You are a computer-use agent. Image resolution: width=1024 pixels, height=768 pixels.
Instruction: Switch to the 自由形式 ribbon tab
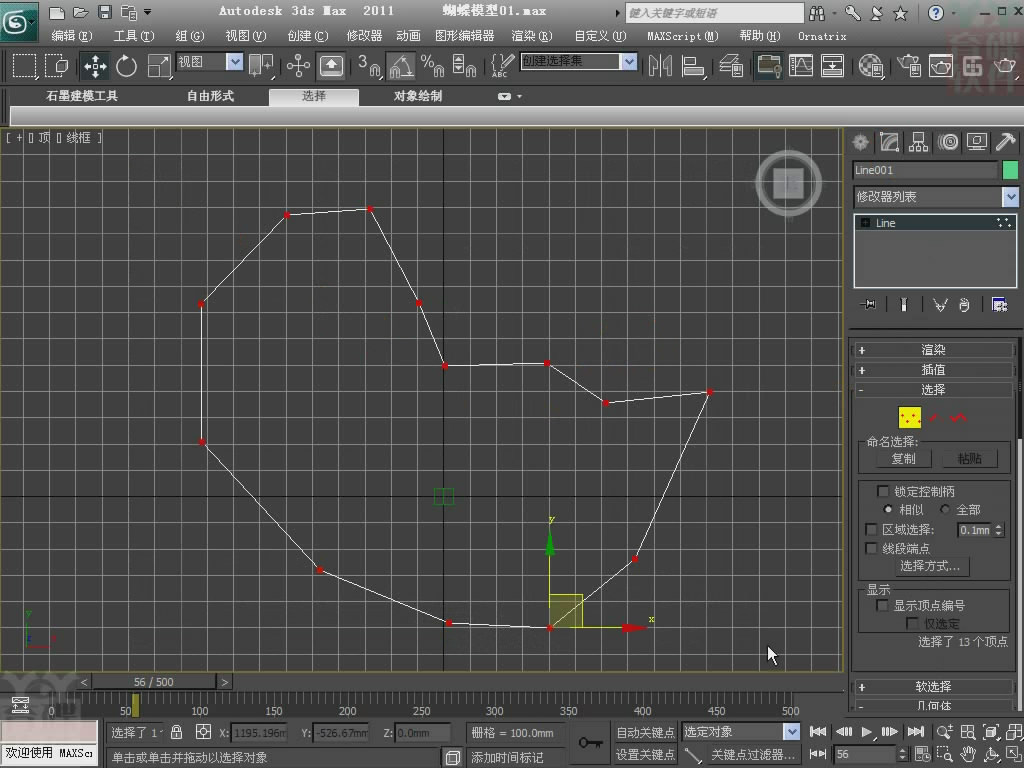pos(210,96)
